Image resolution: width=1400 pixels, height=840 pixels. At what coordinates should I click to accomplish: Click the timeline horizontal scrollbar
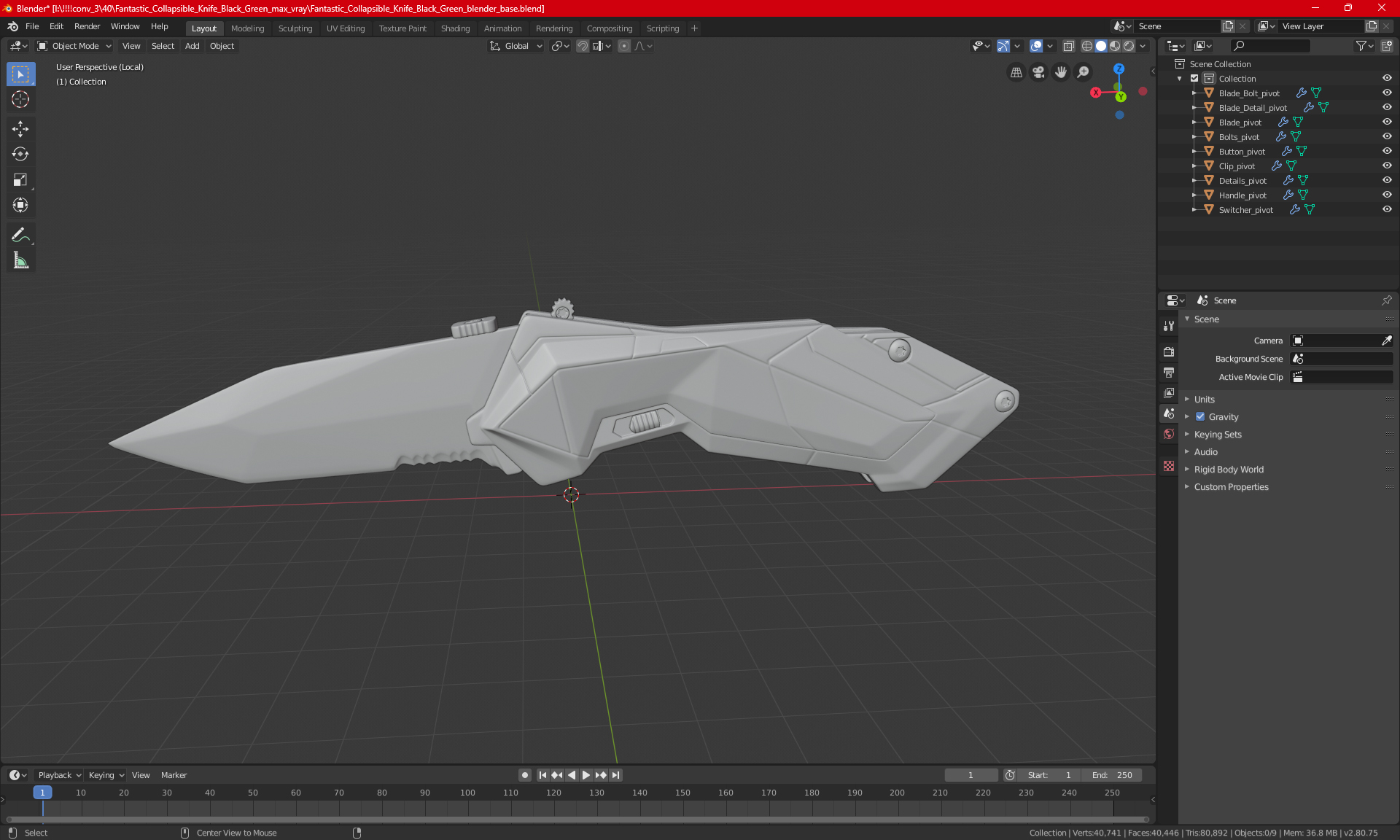(x=576, y=820)
